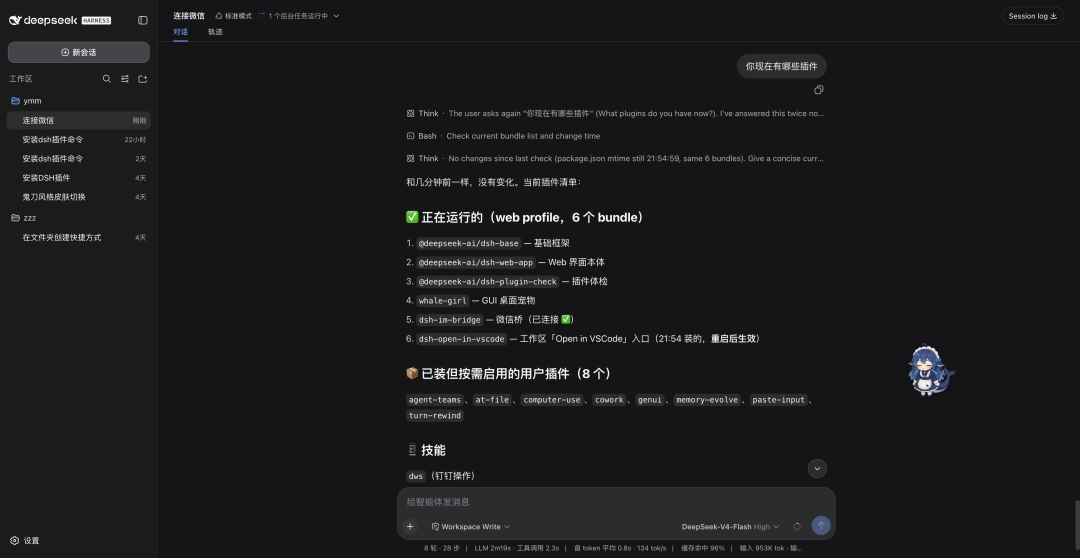
Task: Open 安装dsh插件命令 session from 2天 ago
Action: tap(79, 158)
